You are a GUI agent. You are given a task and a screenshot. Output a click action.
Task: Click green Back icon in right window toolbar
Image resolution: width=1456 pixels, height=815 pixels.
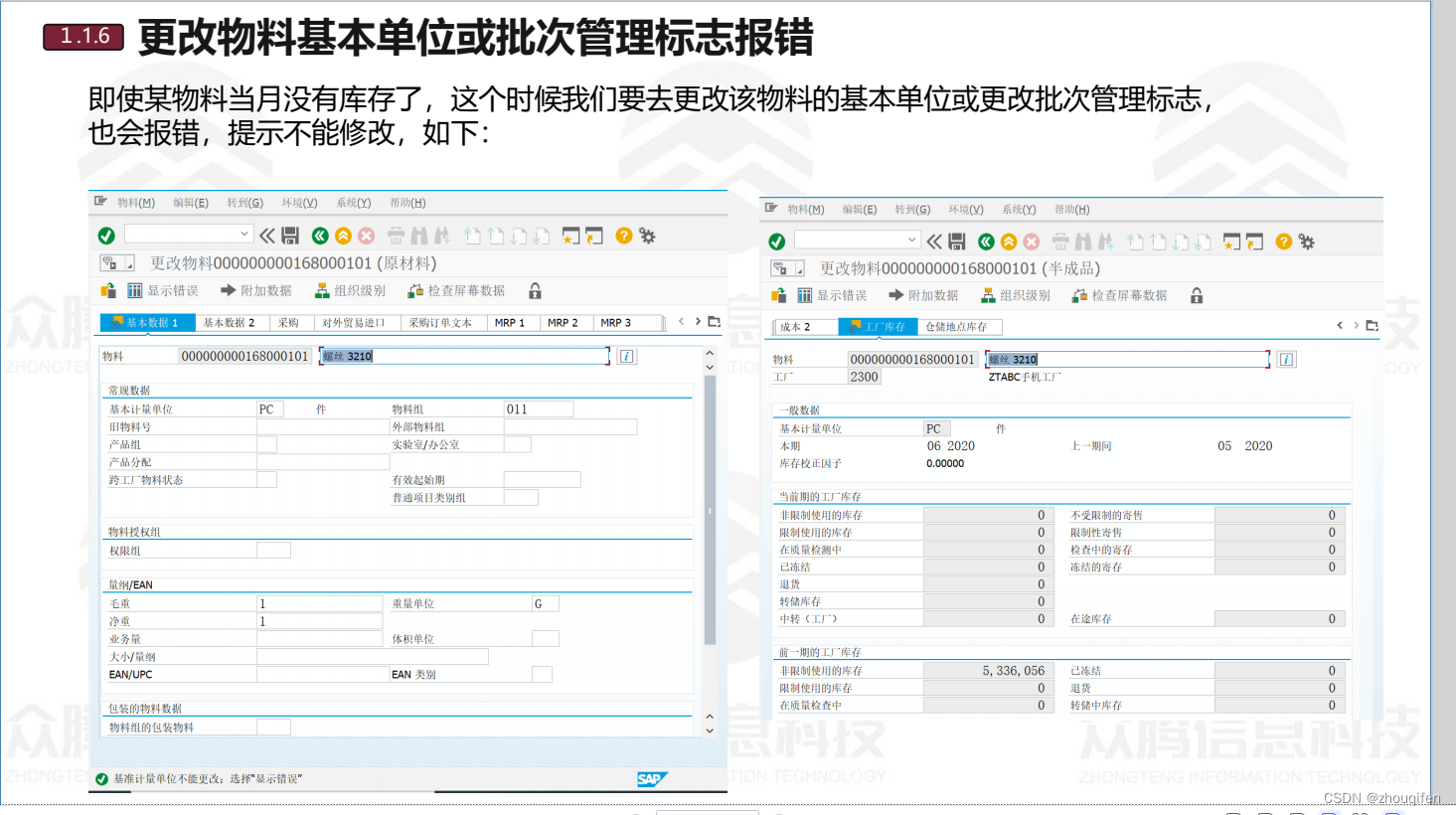tap(986, 242)
